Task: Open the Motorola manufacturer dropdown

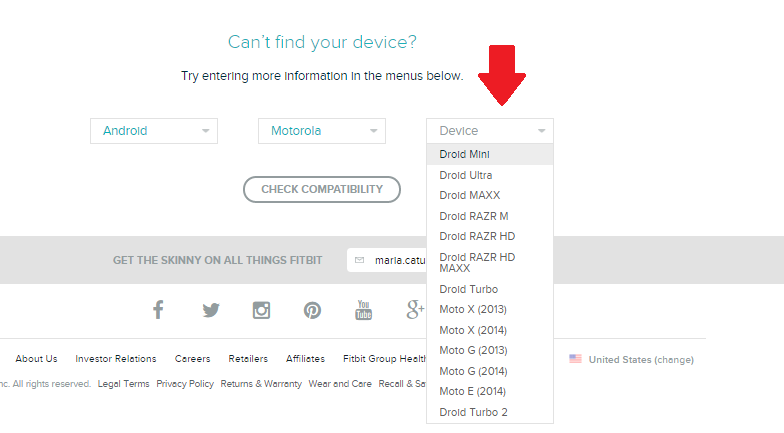Action: 322,131
